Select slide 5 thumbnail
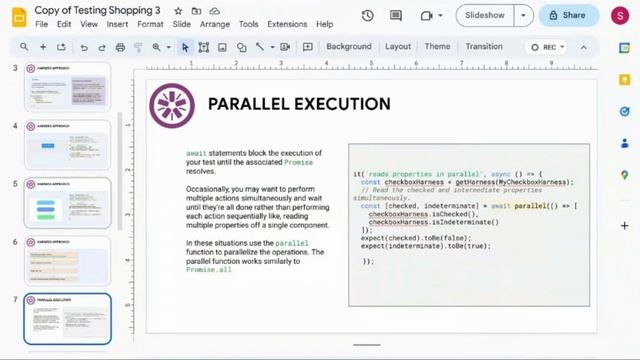The image size is (640, 360). [67, 203]
